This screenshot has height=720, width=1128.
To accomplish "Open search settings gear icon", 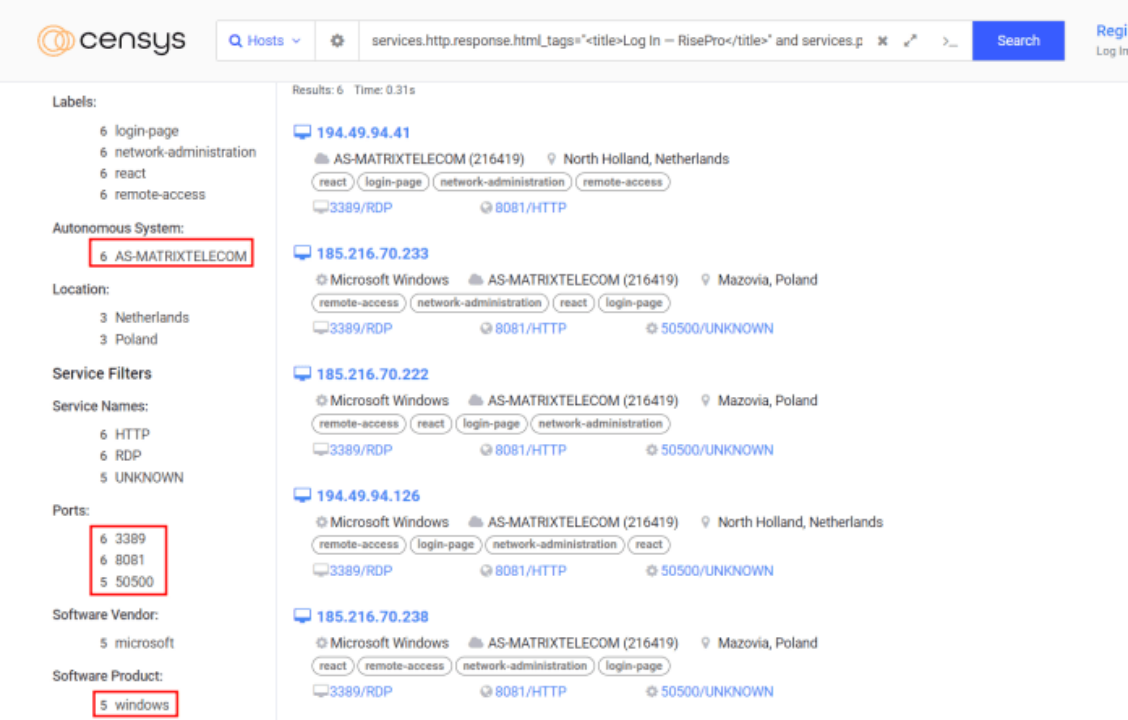I will [337, 41].
